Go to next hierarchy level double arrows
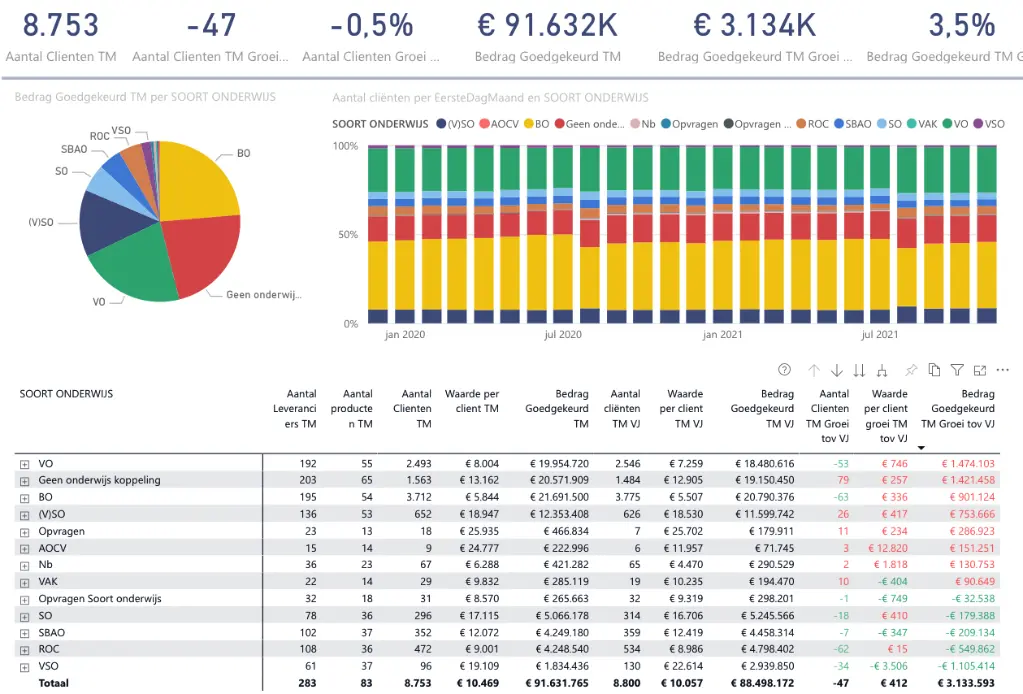Screen dimensions: 1023x694 pos(859,370)
